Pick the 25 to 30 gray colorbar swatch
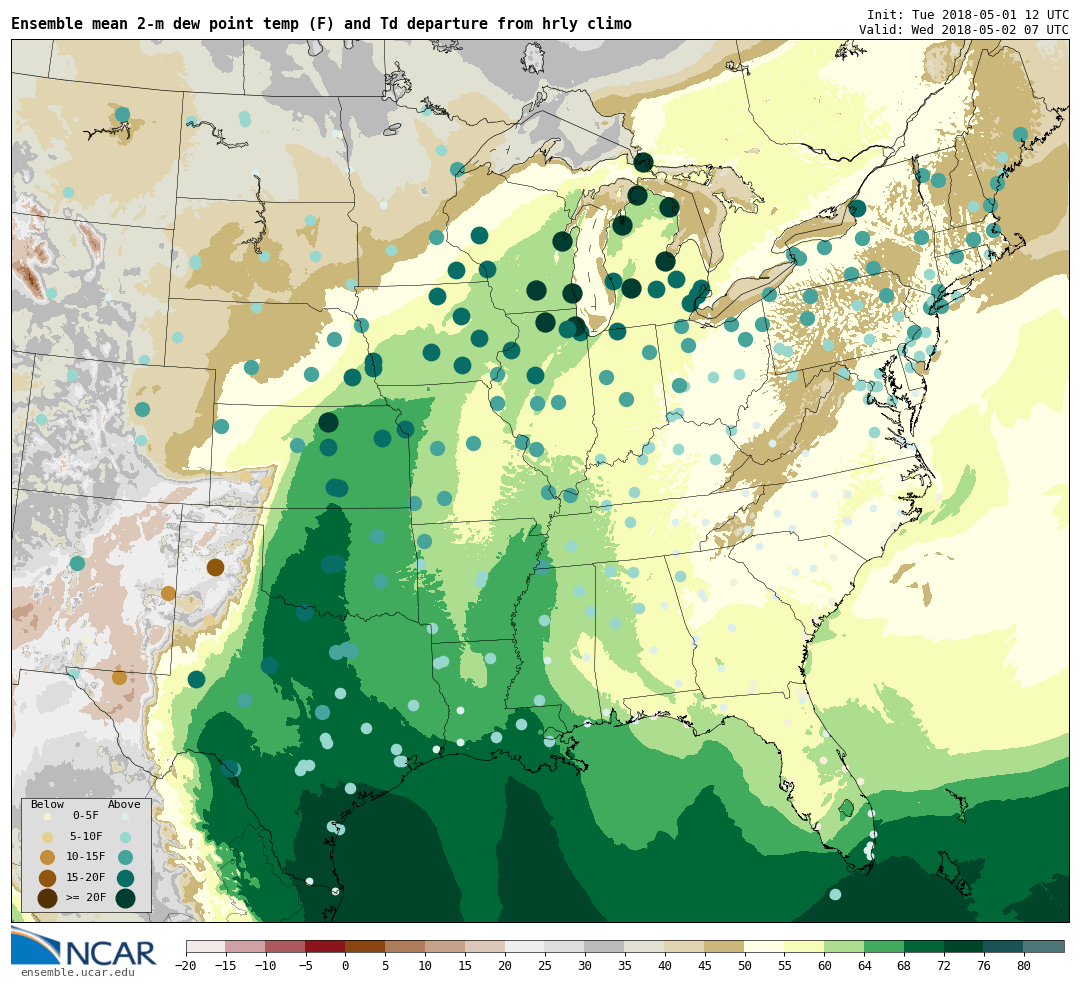The width and height of the screenshot is (1080, 985). click(565, 947)
